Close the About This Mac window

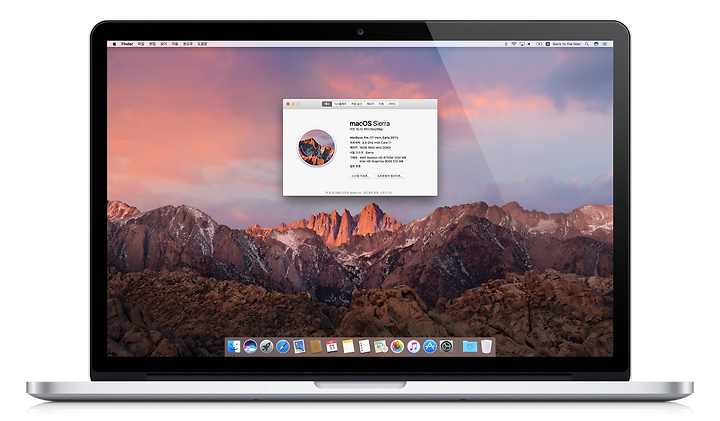click(x=288, y=104)
